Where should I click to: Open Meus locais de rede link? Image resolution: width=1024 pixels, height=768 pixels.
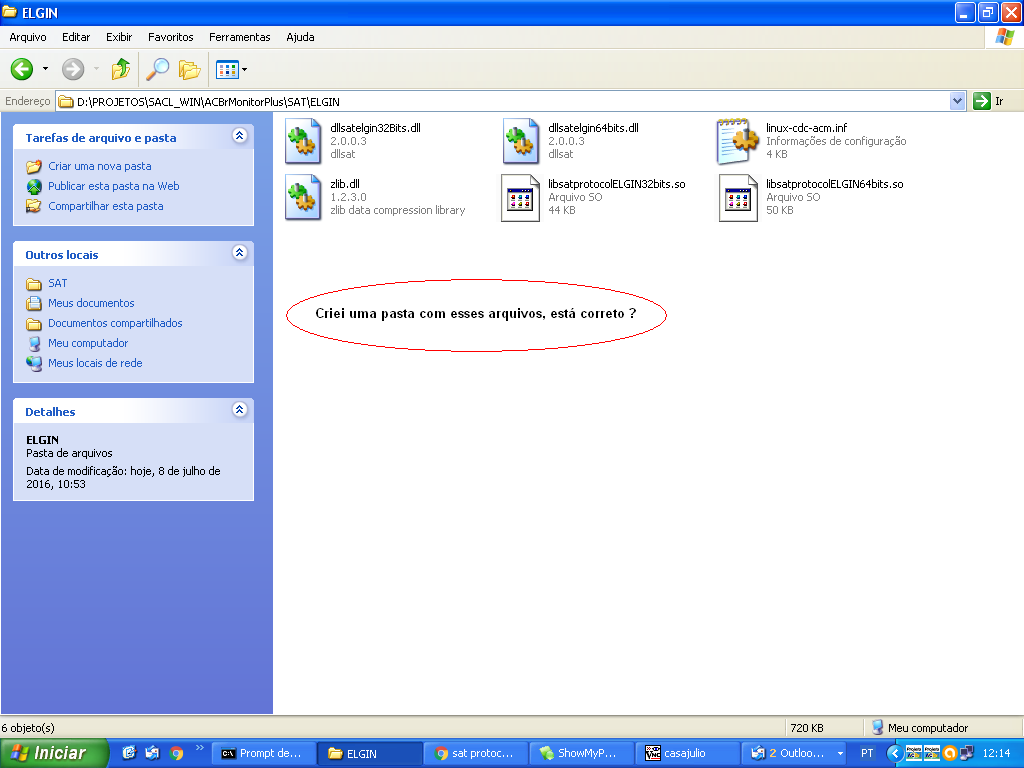(x=95, y=363)
